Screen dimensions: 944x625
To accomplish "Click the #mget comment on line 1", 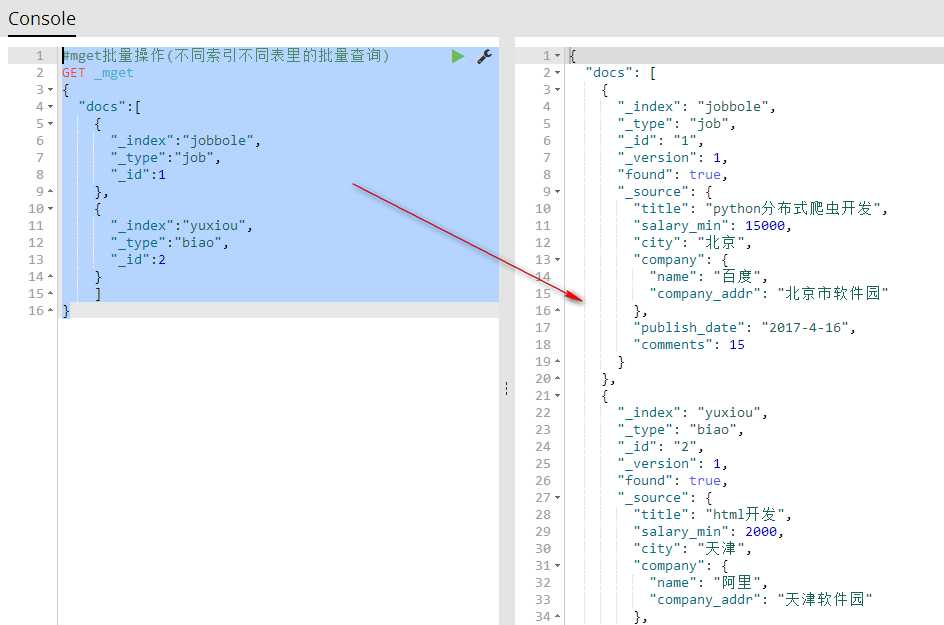I will pyautogui.click(x=226, y=56).
